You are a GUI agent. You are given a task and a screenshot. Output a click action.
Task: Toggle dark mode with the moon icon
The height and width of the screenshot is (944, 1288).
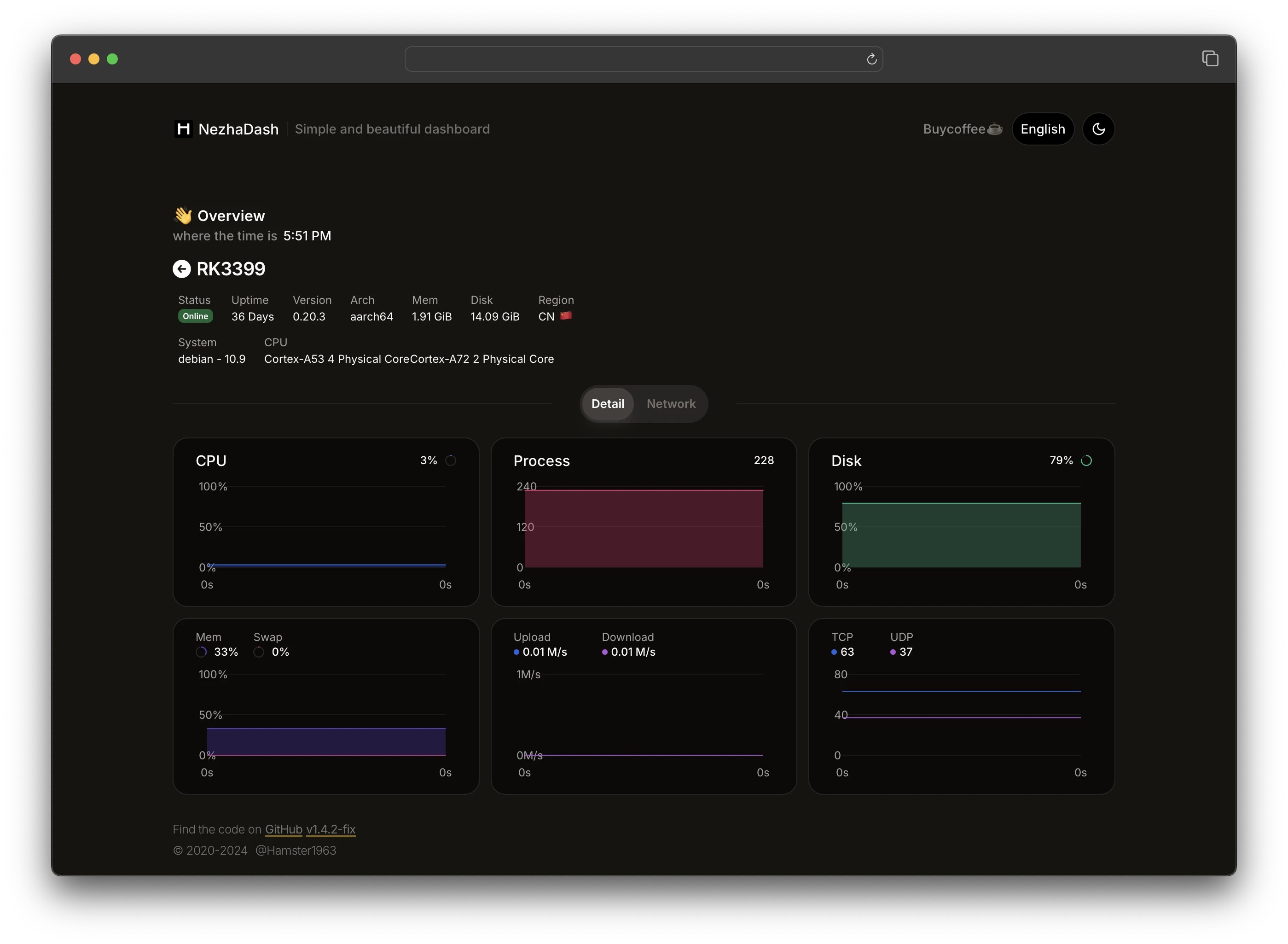[1098, 129]
